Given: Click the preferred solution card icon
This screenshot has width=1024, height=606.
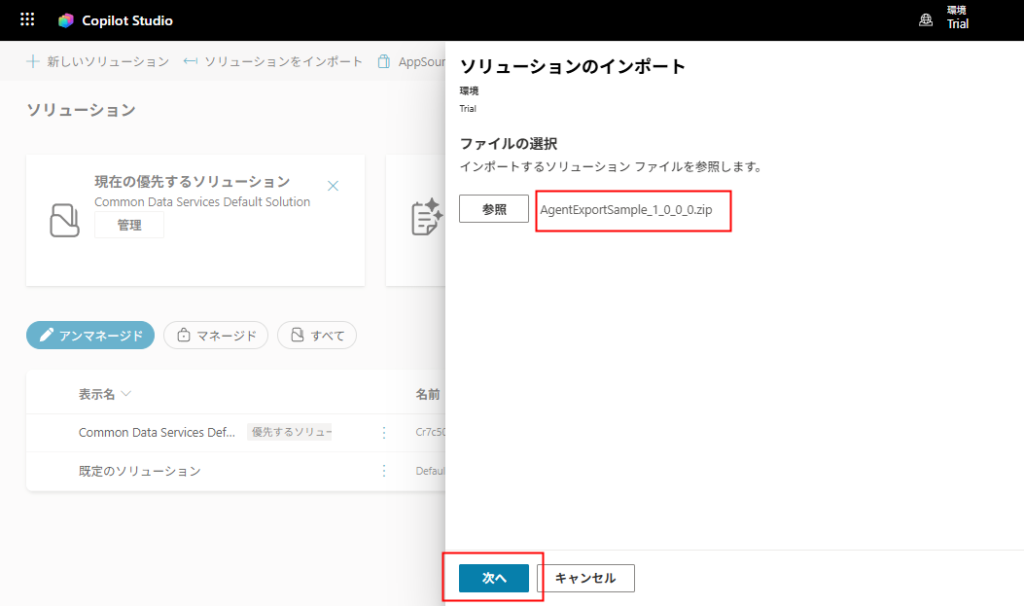Looking at the screenshot, I should pyautogui.click(x=64, y=219).
